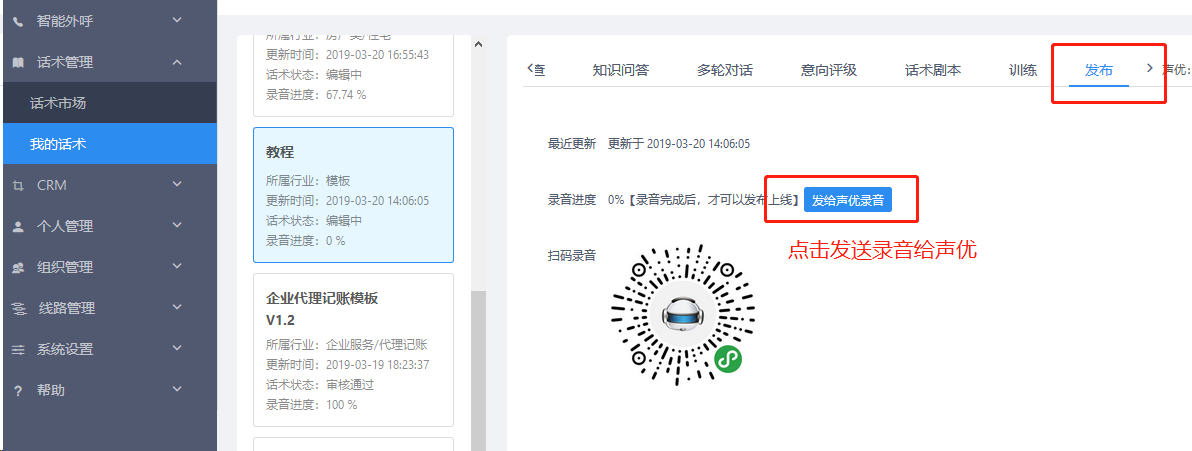This screenshot has height=451, width=1192.
Task: Click the route icon beside 线路管理
Action: click(18, 309)
